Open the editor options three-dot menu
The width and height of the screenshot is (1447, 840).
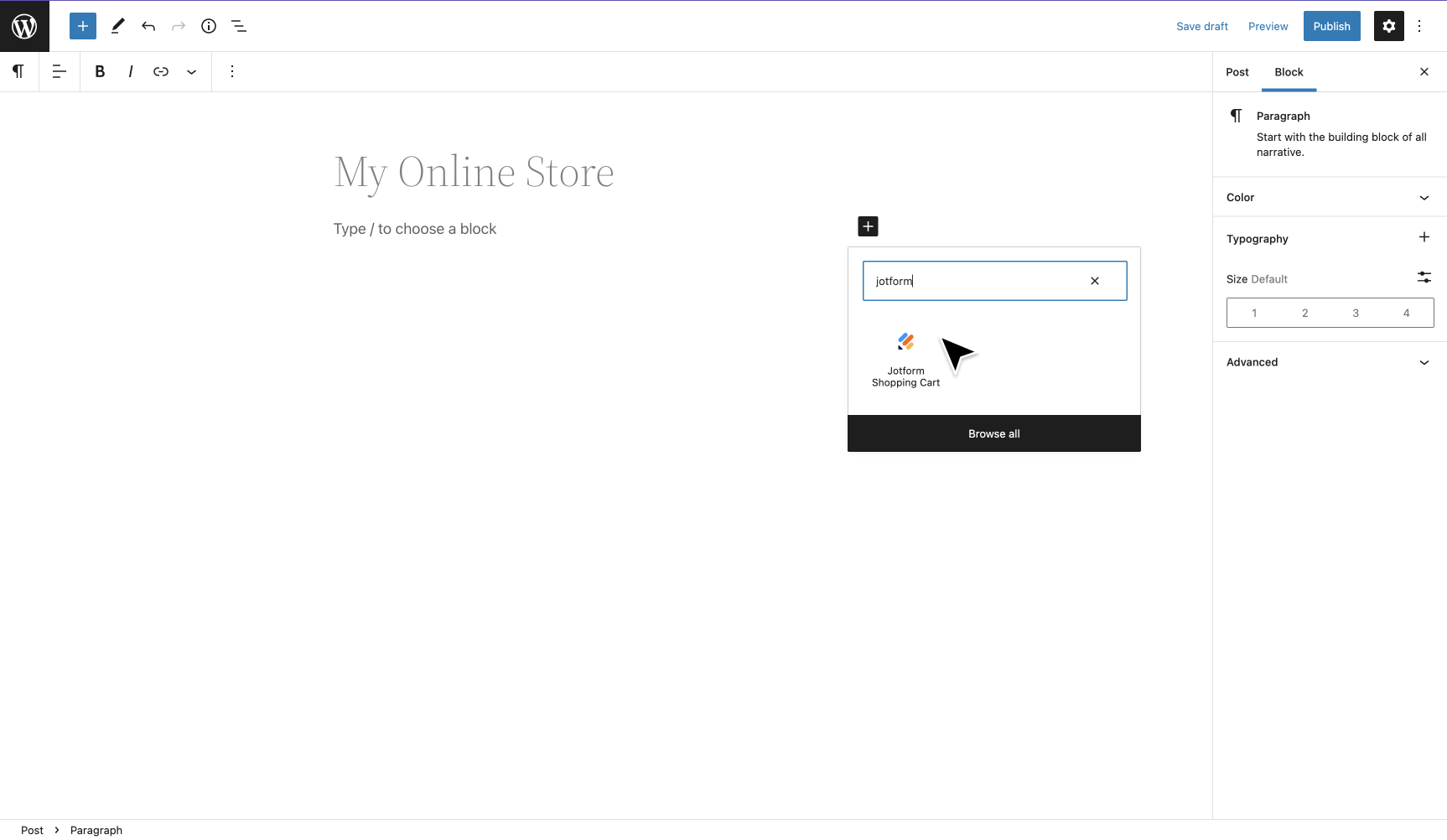click(x=1419, y=26)
